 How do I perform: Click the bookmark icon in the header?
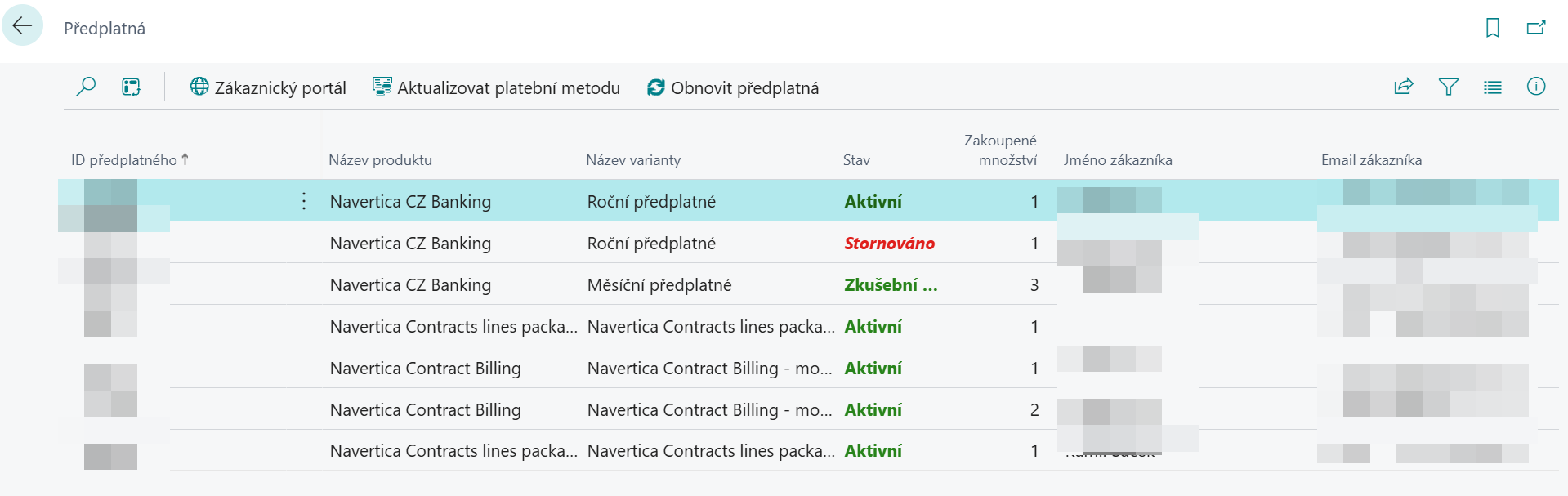[x=1493, y=27]
